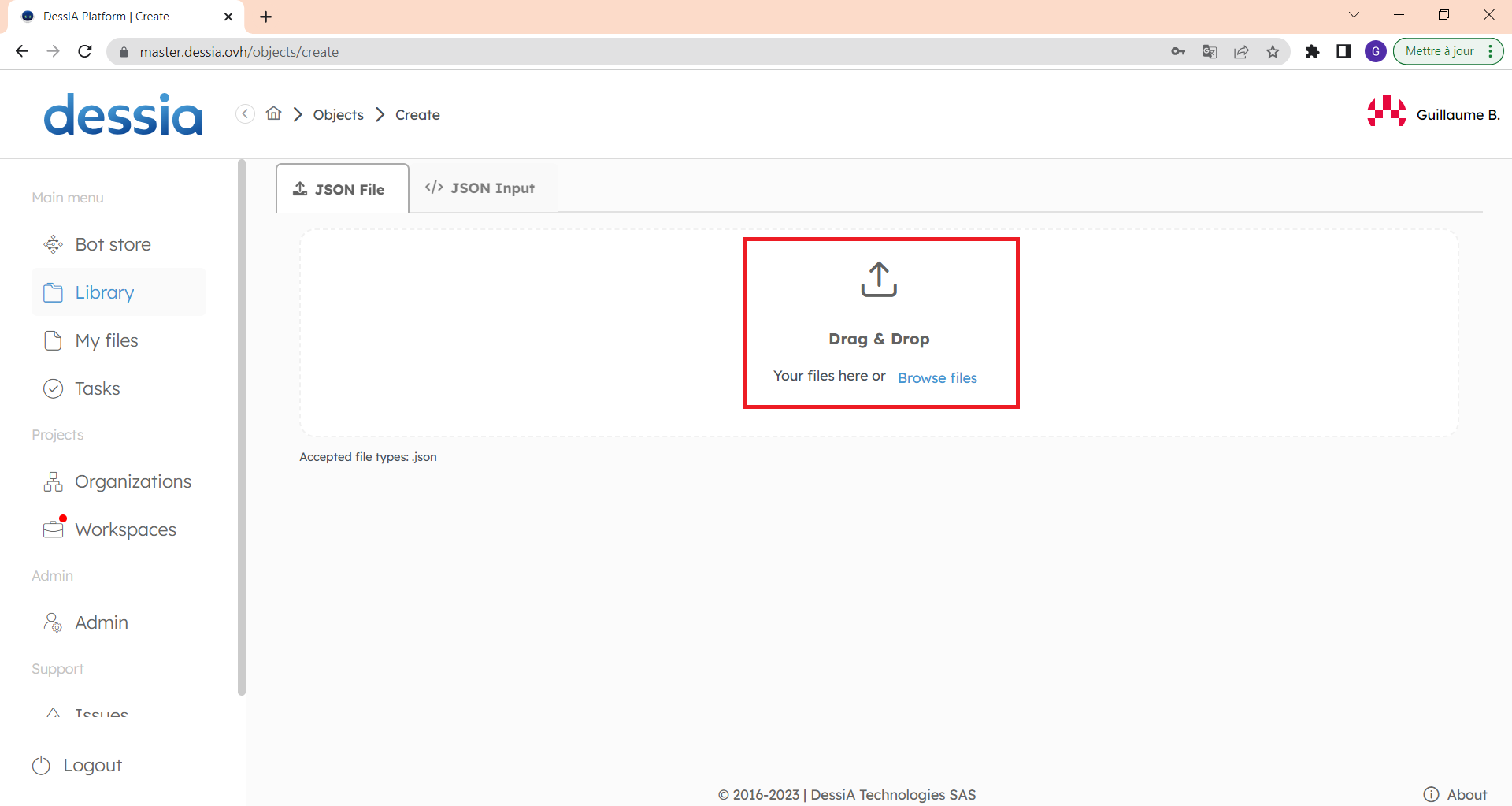Click the copyright DessiA Technologies SAS text
The height and width of the screenshot is (806, 1512).
point(847,794)
